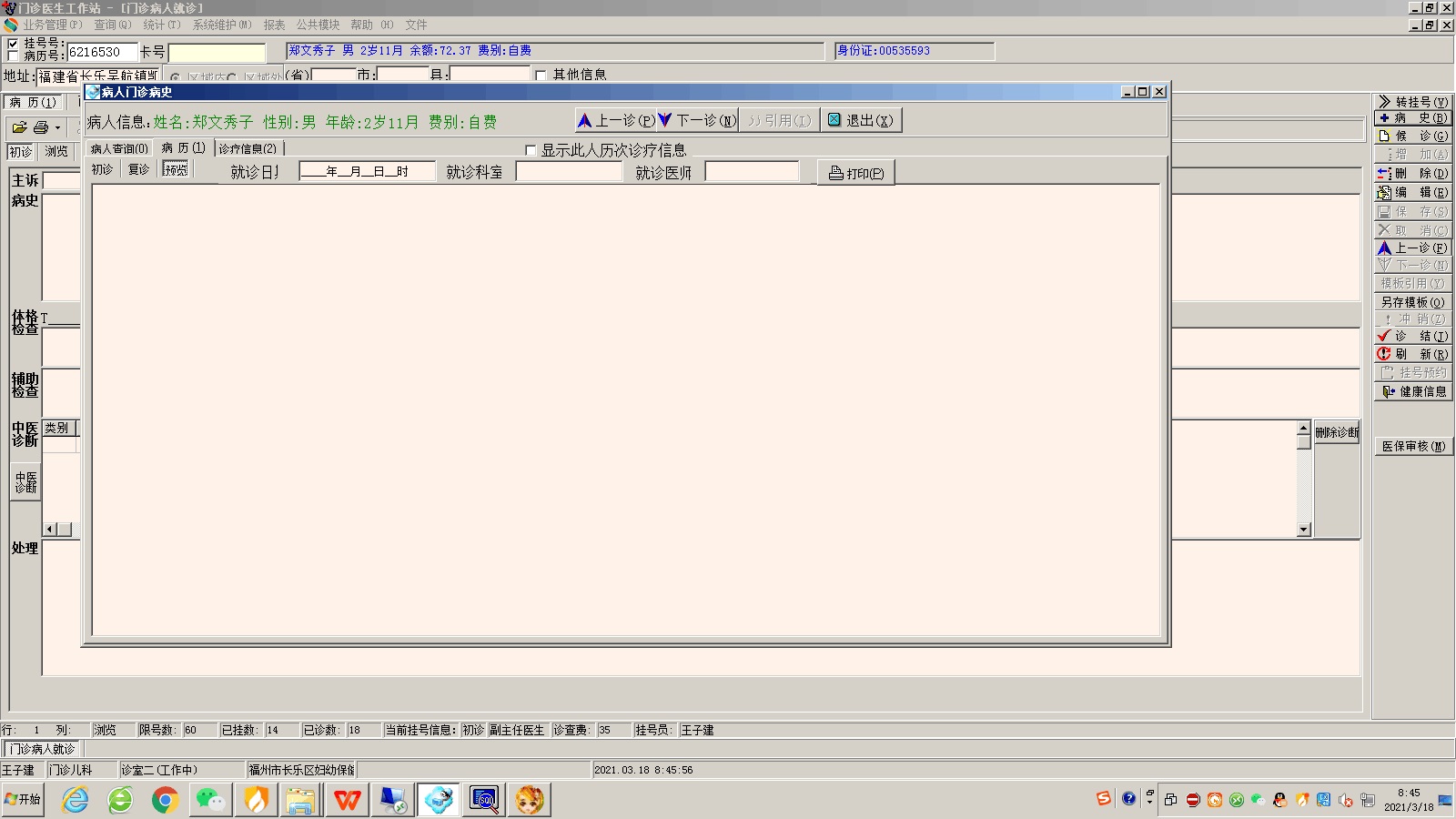Toggle the 挂号号 checkbox
Screen dimensions: 1456x819
[x=13, y=44]
